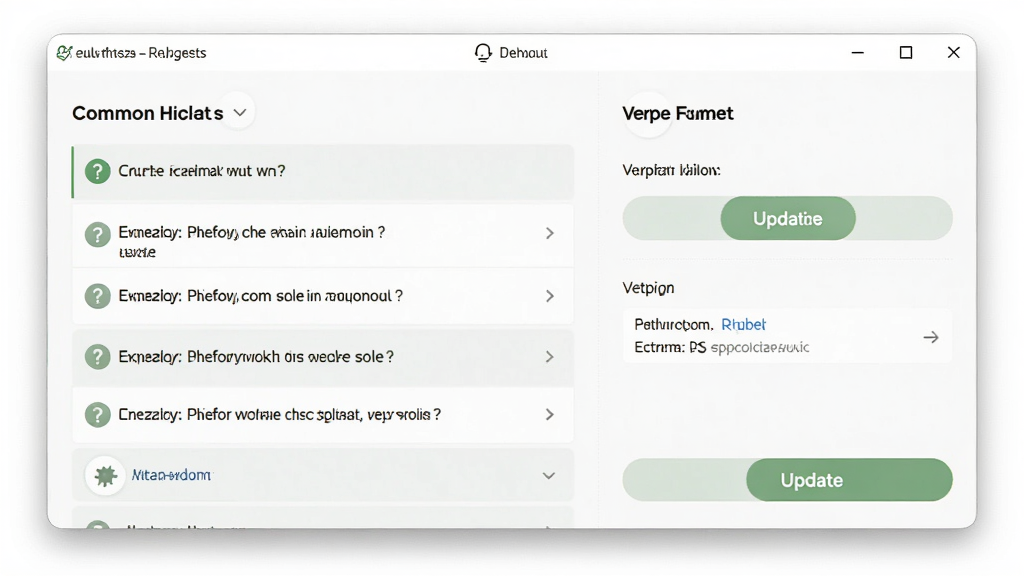Click the app logo icon in title bar
Viewport: 1024px width, 576px height.
pyautogui.click(x=64, y=53)
